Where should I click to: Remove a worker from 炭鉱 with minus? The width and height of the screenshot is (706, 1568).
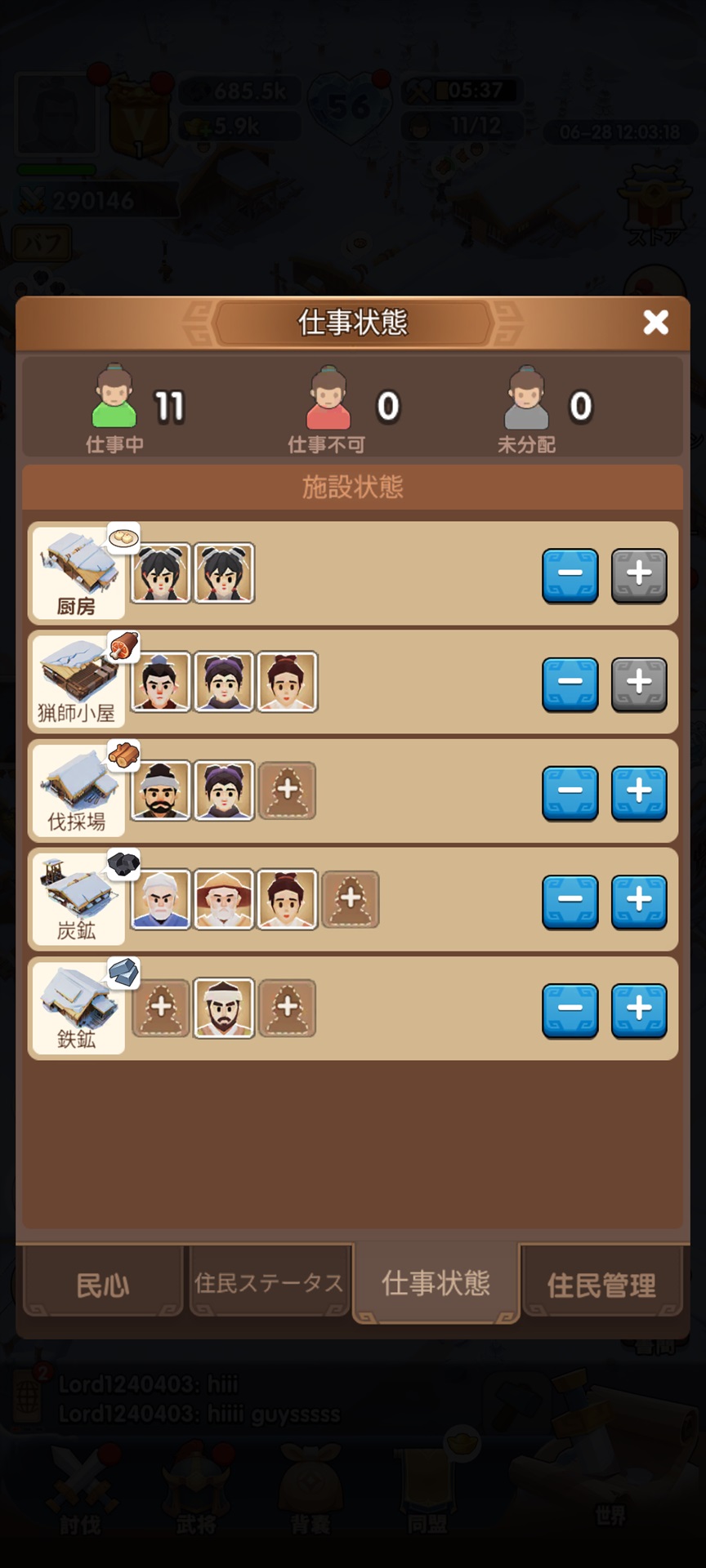[x=570, y=901]
